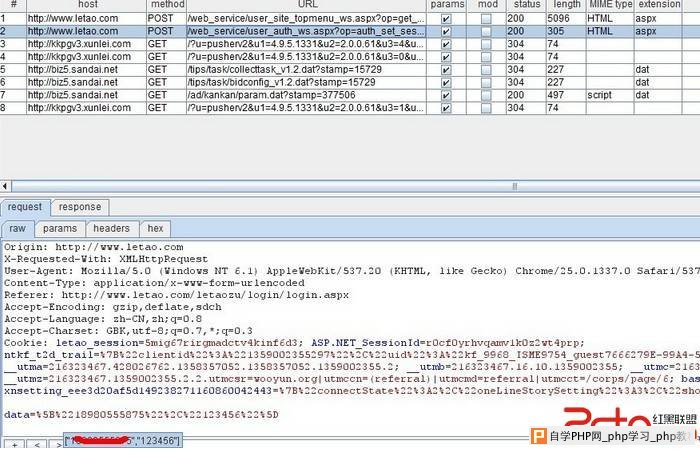Sort history by host column header

coord(87,4)
